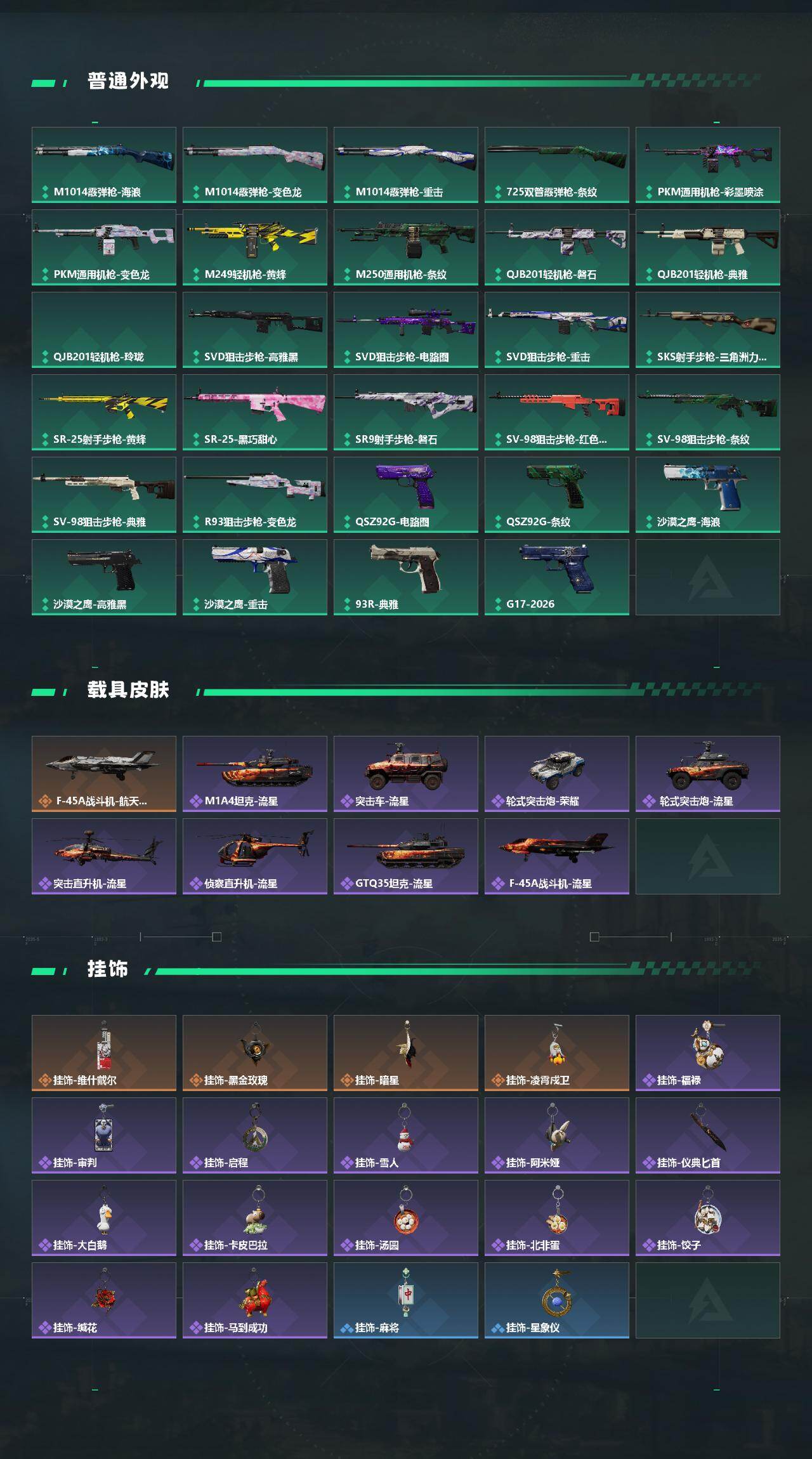The height and width of the screenshot is (1459, 812).
Task: Choose the 轮式突击炮-荣耀 vehicle skin
Action: [557, 774]
